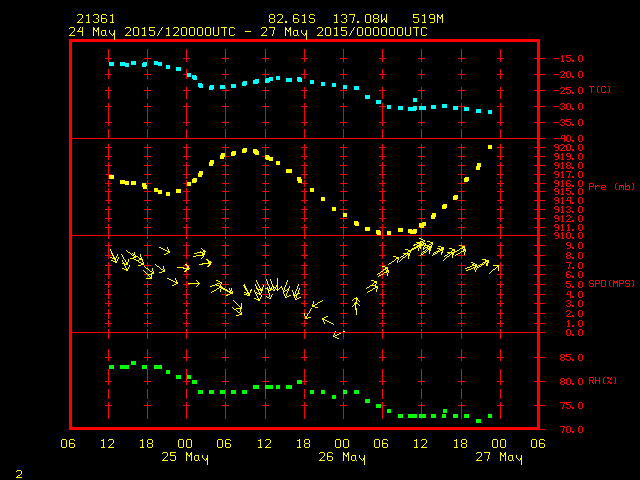Viewport: 640px width, 480px height.
Task: Click the RH(%) humidity axis label
Action: point(602,380)
